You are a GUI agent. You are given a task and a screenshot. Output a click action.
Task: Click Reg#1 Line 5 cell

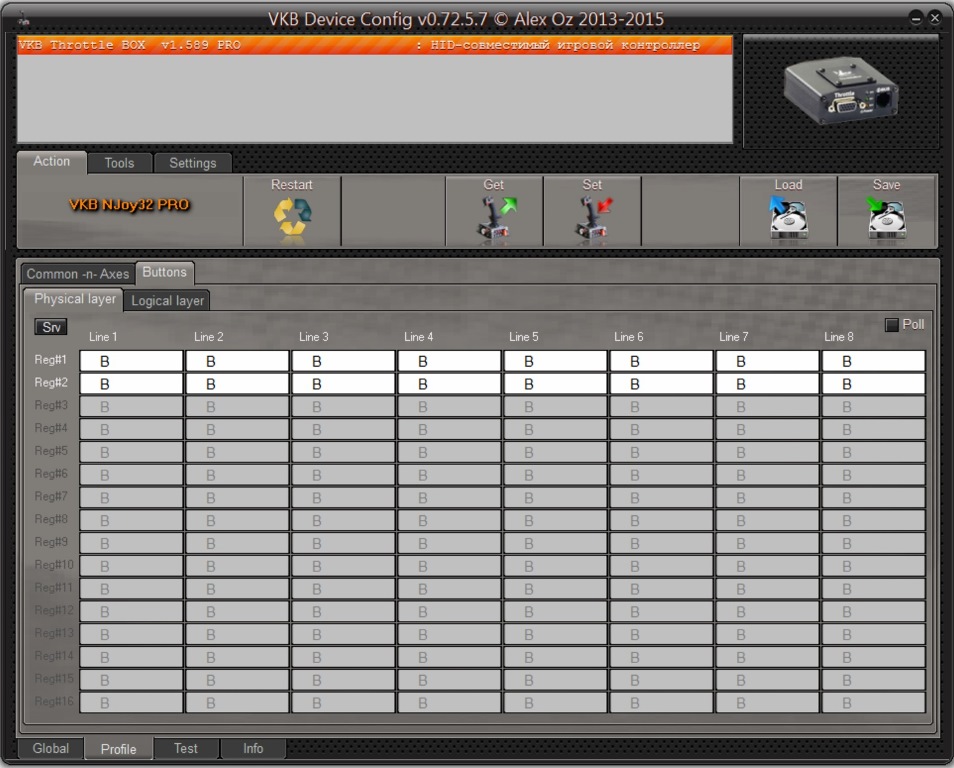coord(555,361)
